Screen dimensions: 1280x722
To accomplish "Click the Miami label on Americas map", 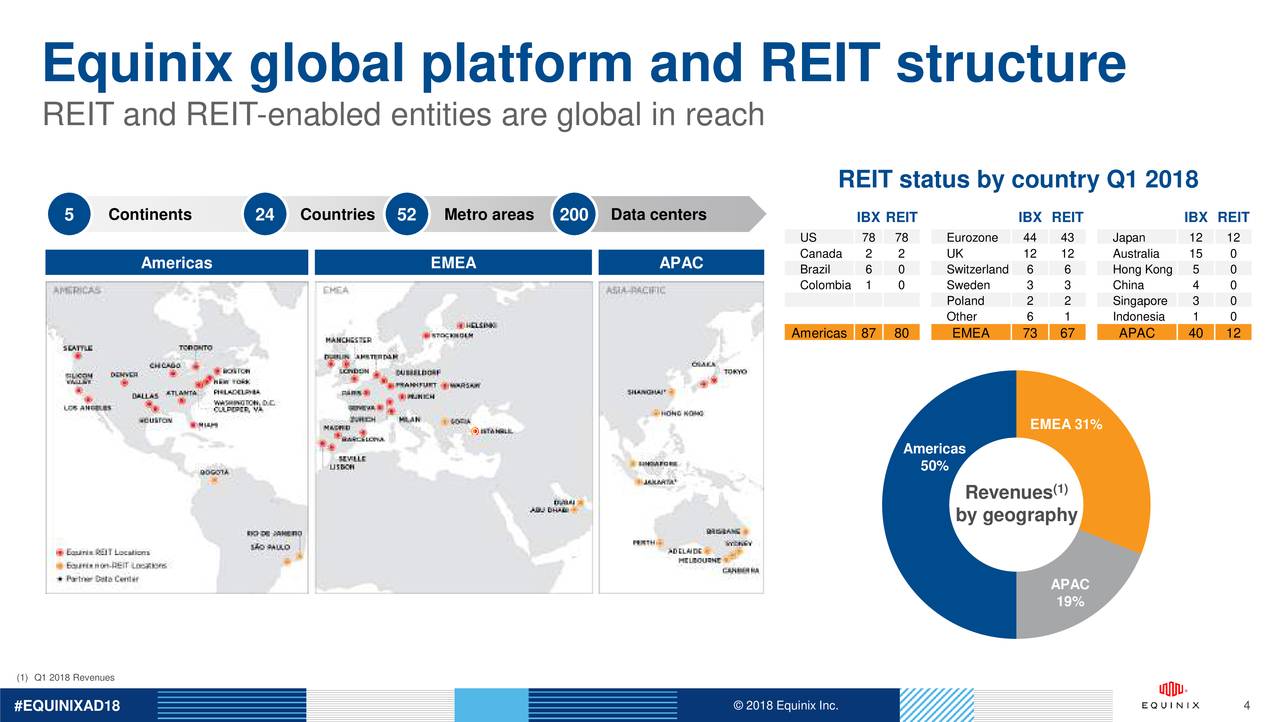I will 208,425.
